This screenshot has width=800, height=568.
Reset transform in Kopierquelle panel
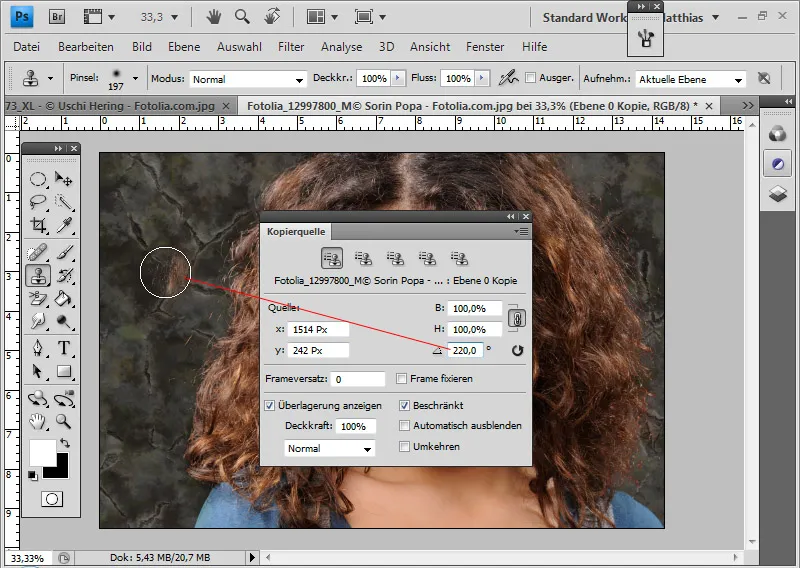coord(517,351)
